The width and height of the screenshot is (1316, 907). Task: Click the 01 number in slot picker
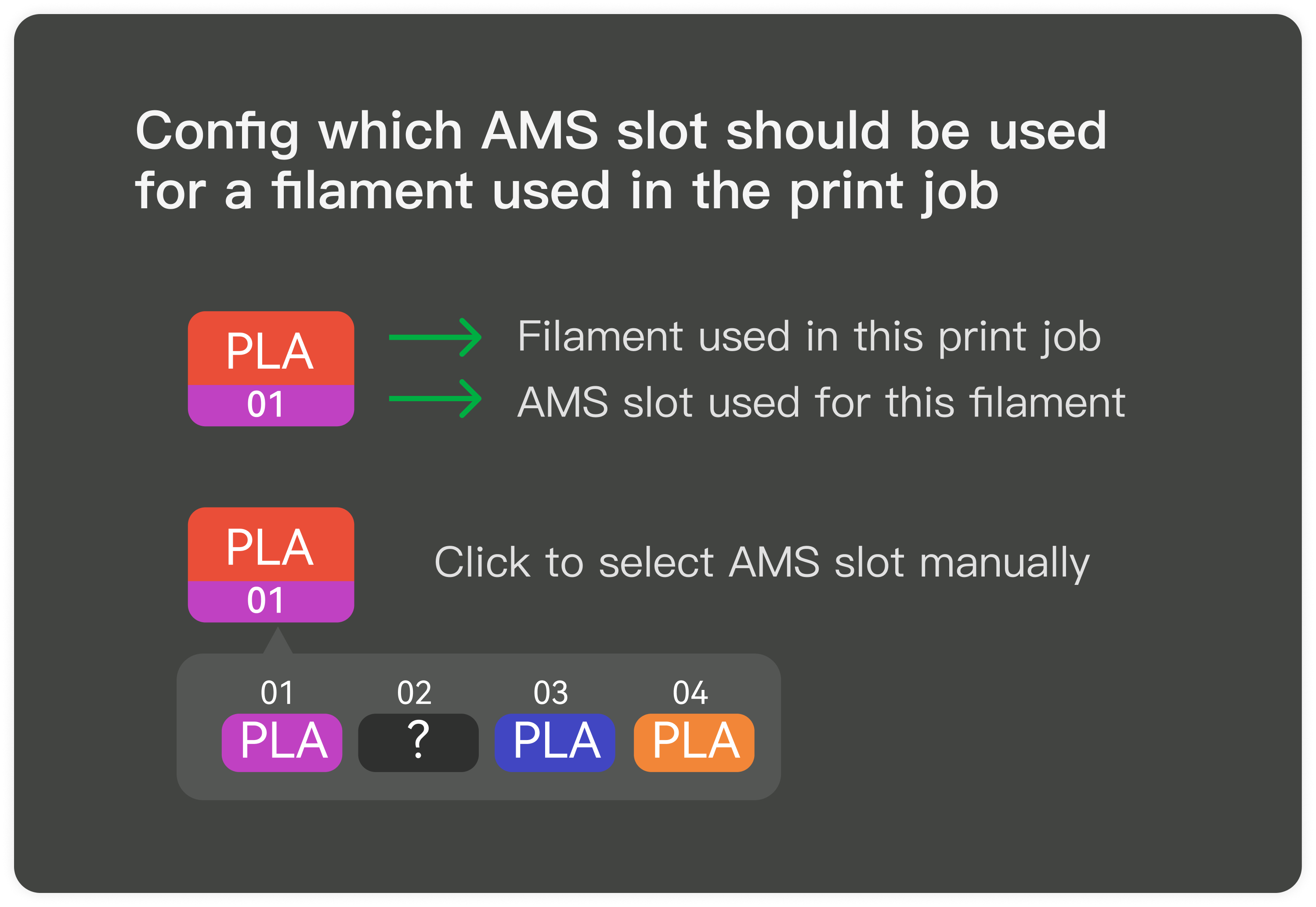coord(277,693)
